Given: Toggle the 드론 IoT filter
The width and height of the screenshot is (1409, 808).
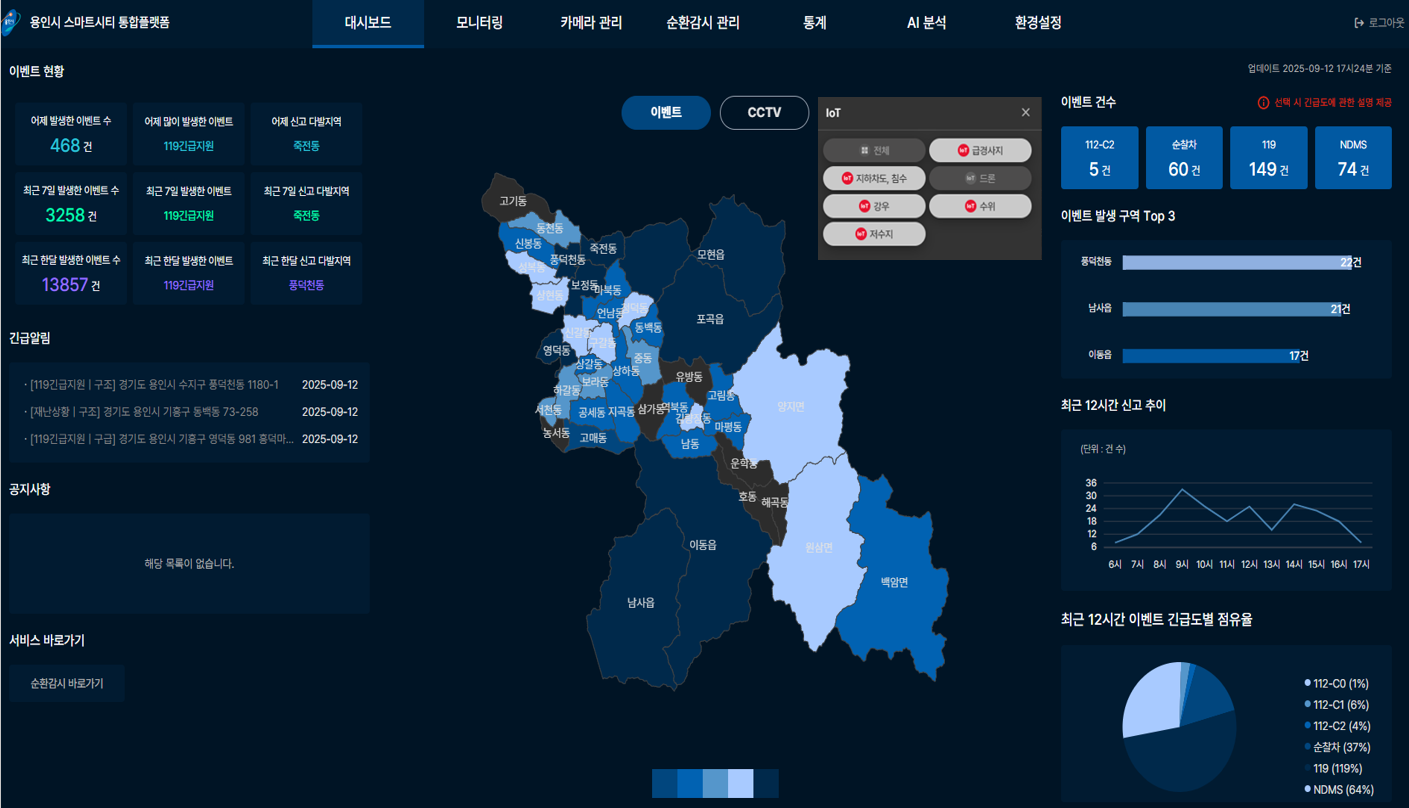Looking at the screenshot, I should point(979,178).
